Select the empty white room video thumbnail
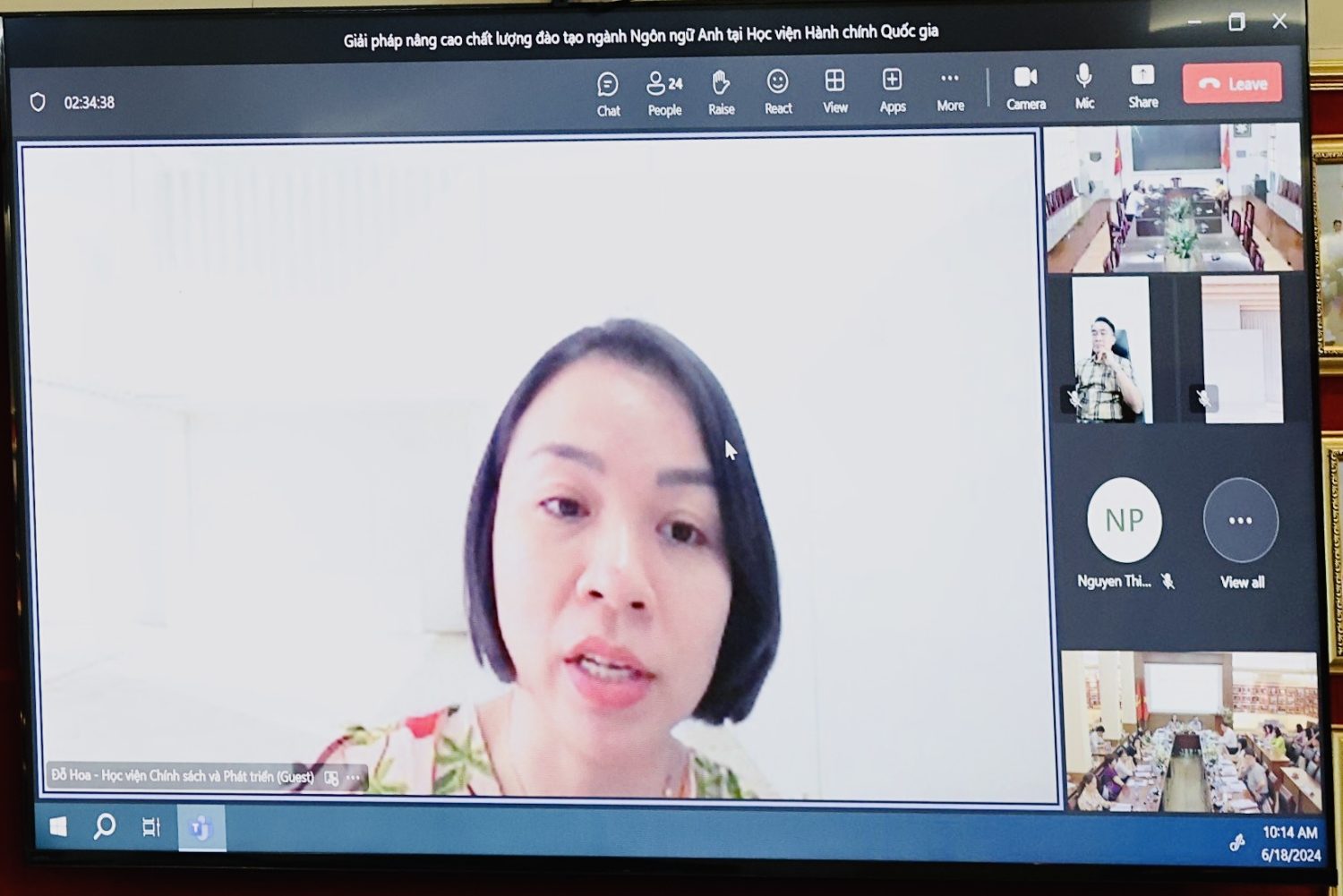The width and height of the screenshot is (1343, 896). (1241, 348)
